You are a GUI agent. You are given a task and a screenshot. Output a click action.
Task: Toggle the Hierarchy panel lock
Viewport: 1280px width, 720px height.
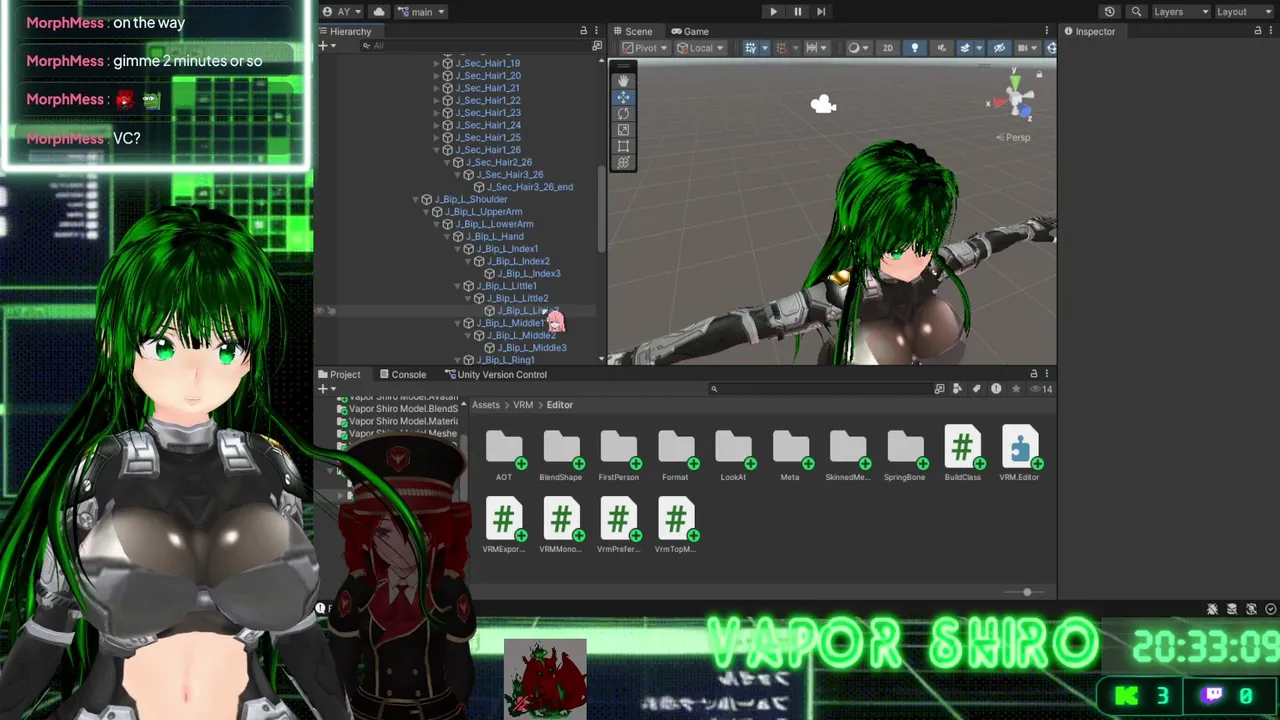coord(584,31)
